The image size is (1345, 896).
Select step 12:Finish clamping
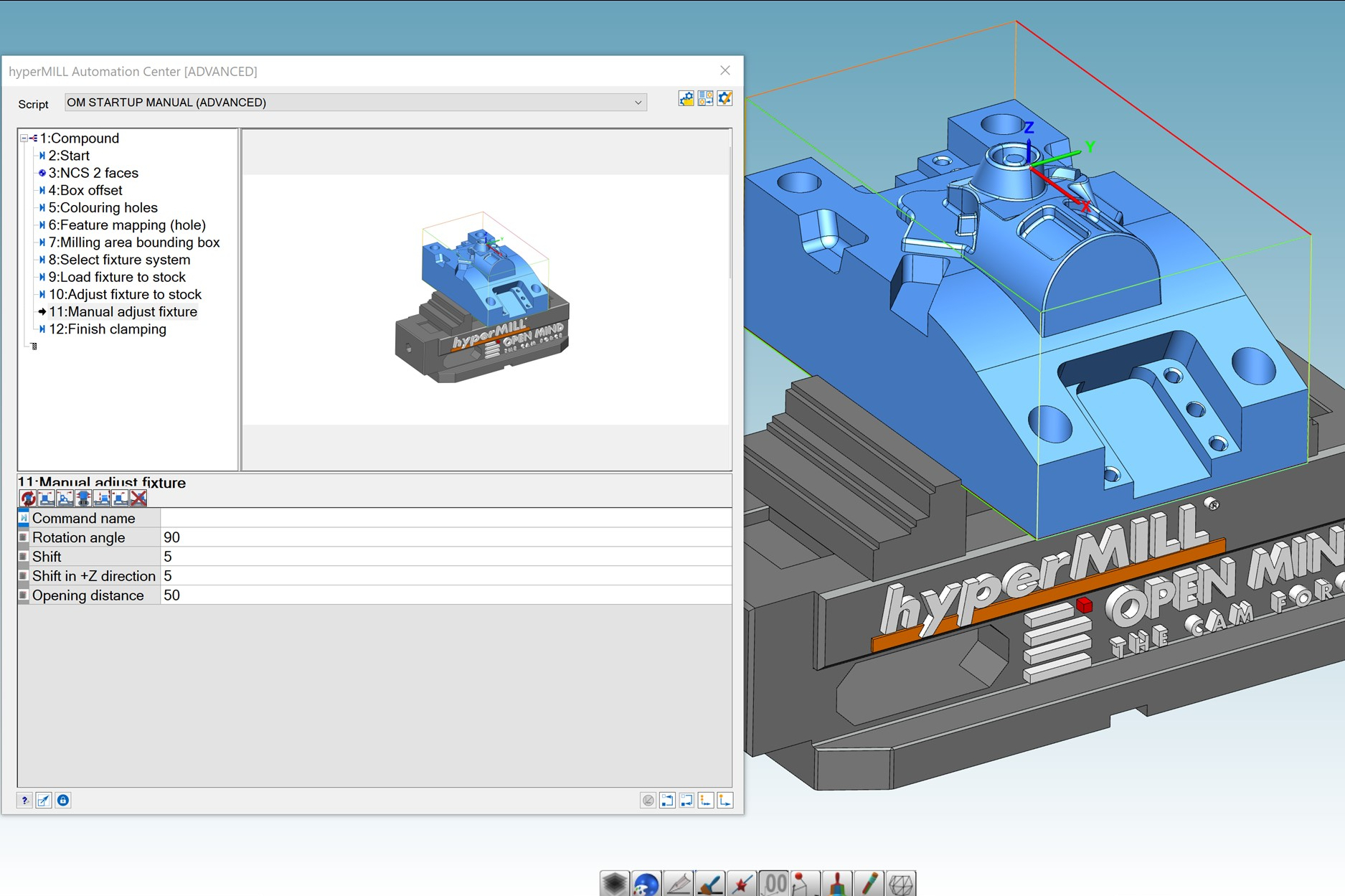coord(107,329)
